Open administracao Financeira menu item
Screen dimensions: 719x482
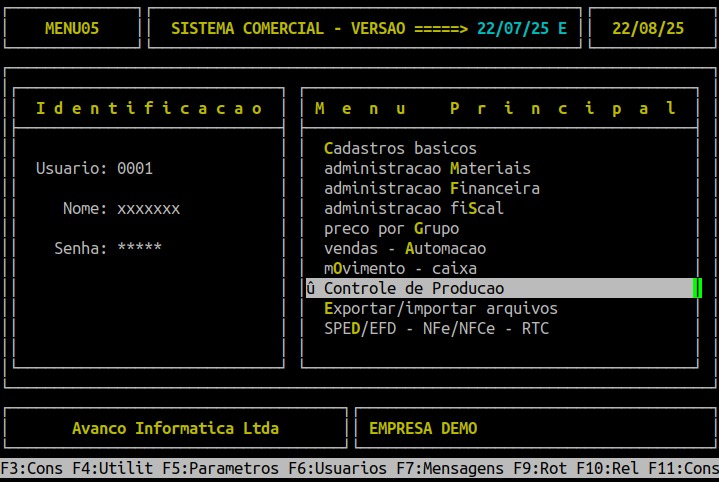432,188
